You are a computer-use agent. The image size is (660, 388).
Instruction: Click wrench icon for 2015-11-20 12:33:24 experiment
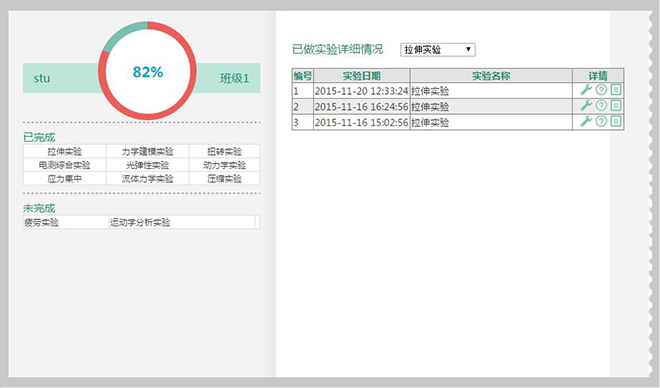click(x=586, y=90)
